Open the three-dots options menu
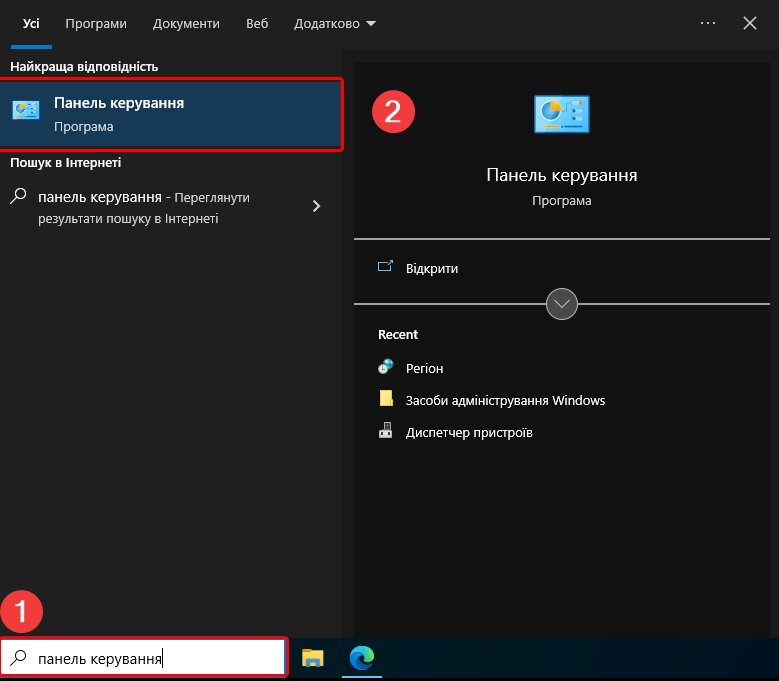This screenshot has height=681, width=779. point(708,23)
